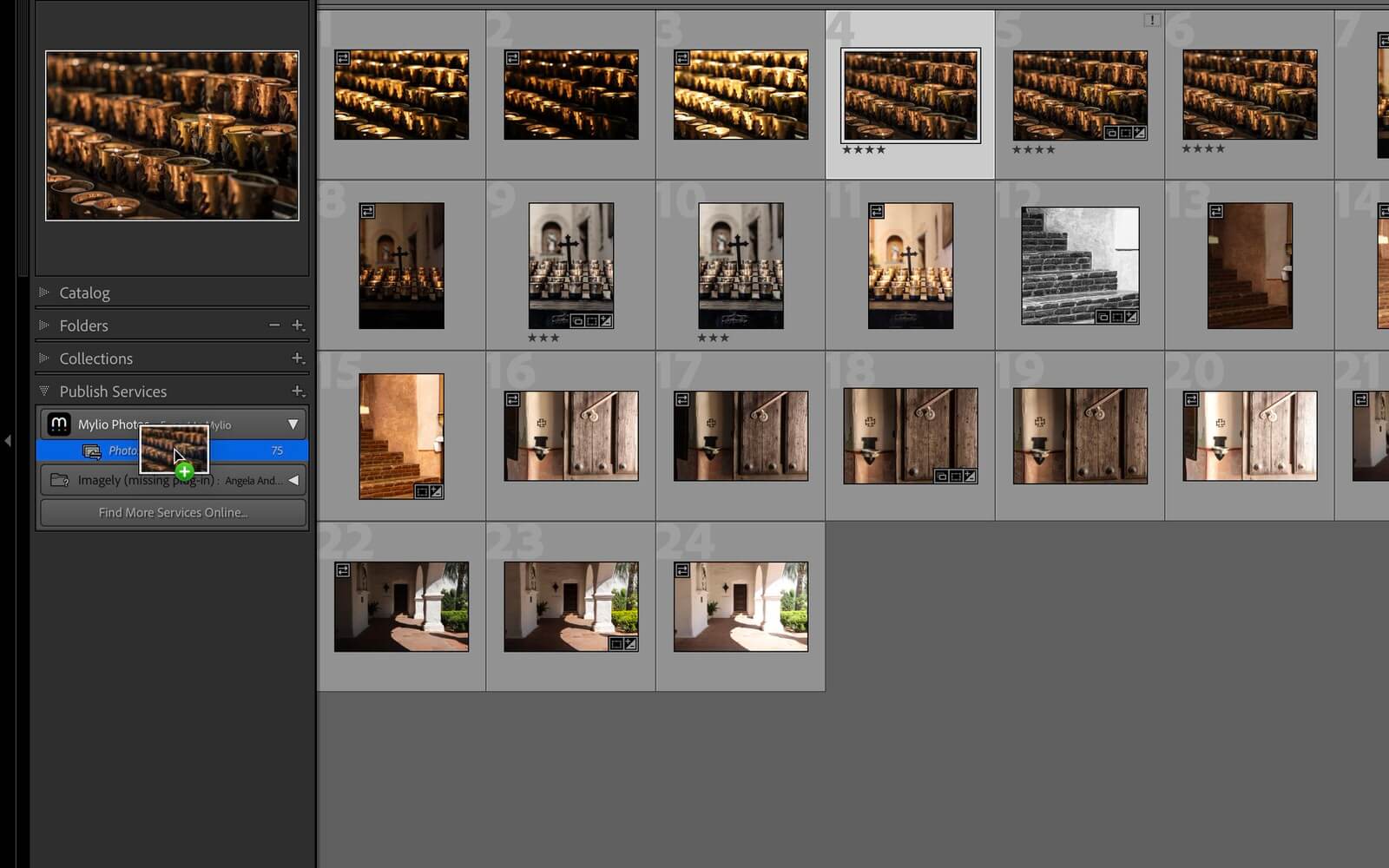Click the sync badge on photo 1
1389x868 pixels.
click(x=343, y=58)
